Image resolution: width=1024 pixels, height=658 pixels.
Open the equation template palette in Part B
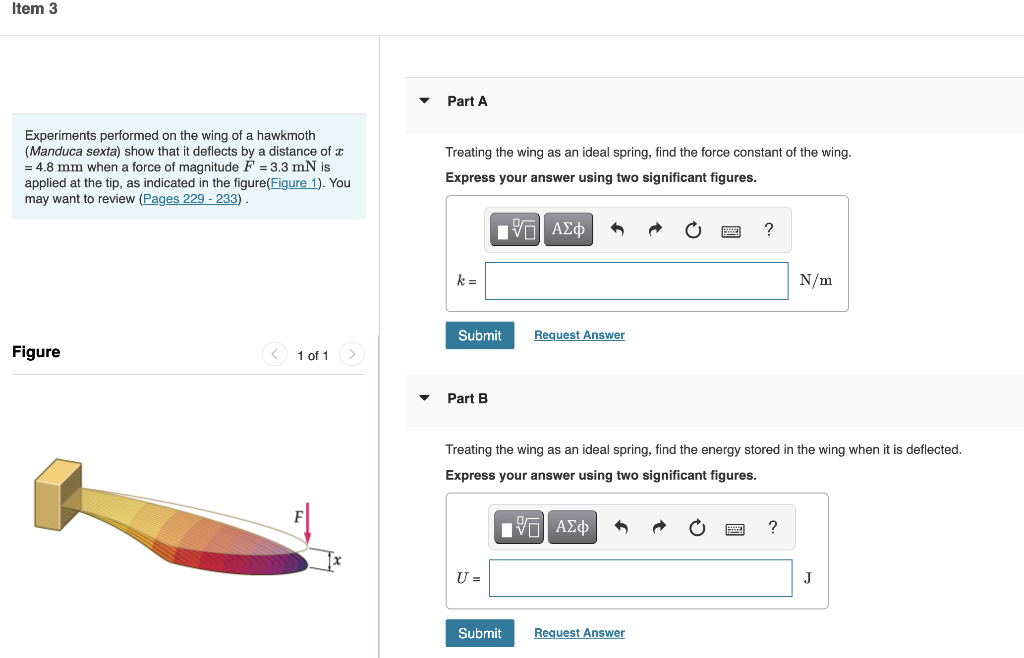coord(517,526)
